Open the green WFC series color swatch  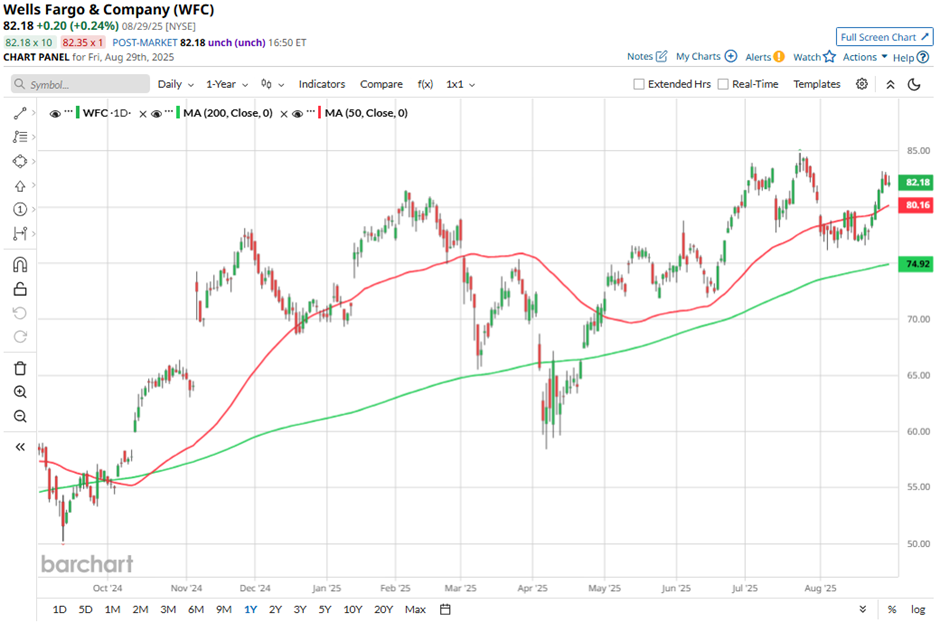click(78, 113)
